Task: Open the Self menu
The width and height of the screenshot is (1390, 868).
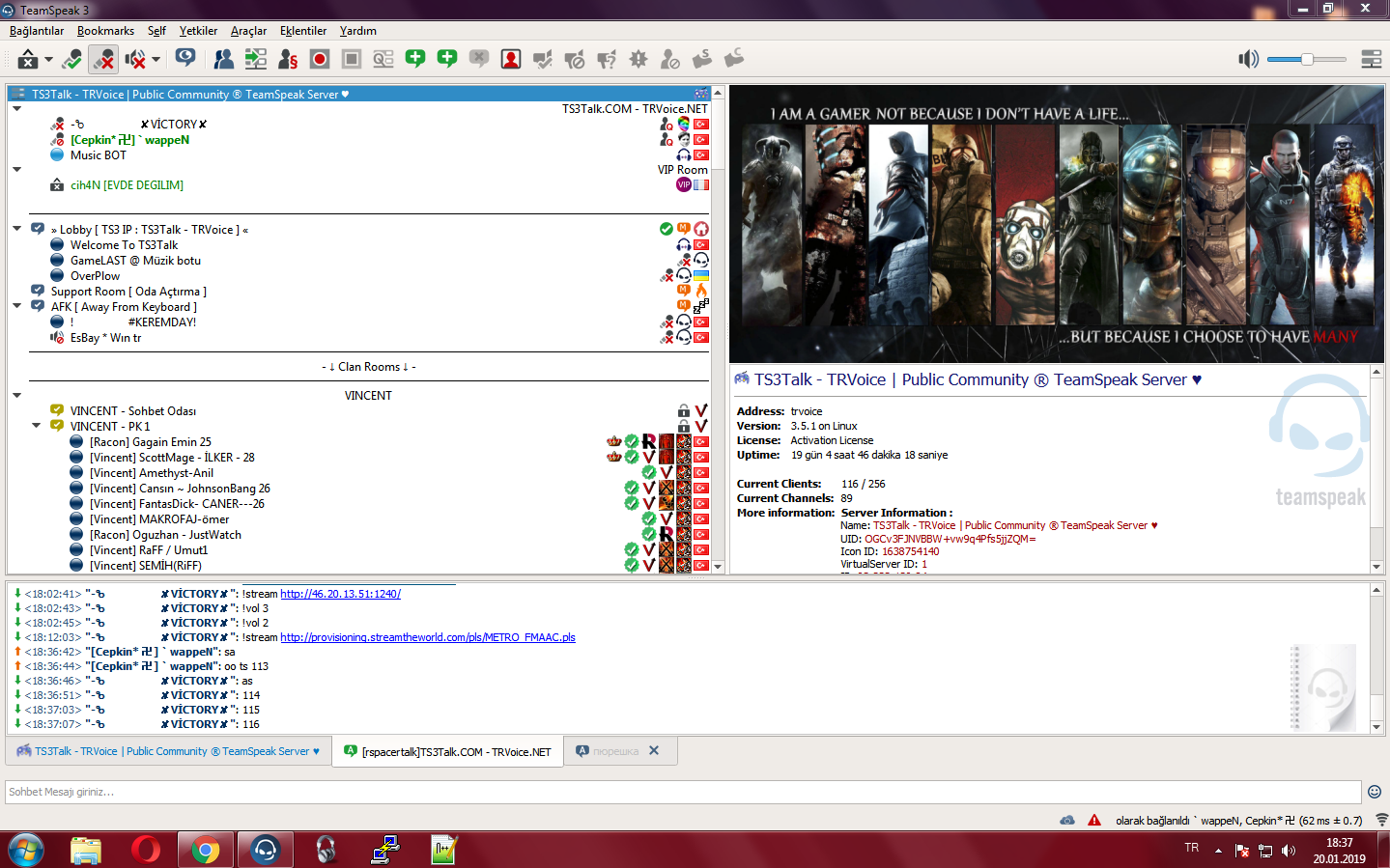Action: click(x=156, y=31)
